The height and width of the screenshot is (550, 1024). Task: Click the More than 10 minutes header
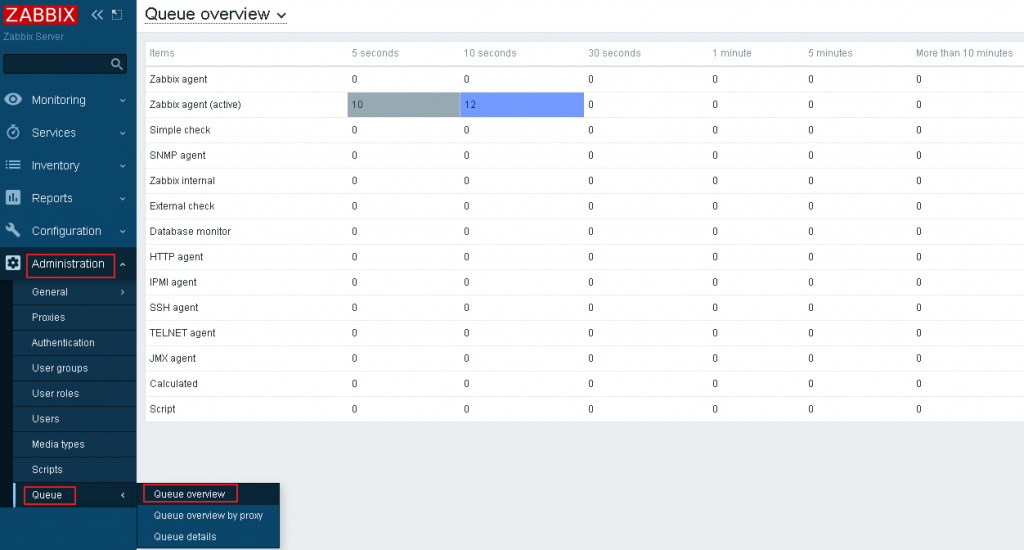(x=964, y=53)
